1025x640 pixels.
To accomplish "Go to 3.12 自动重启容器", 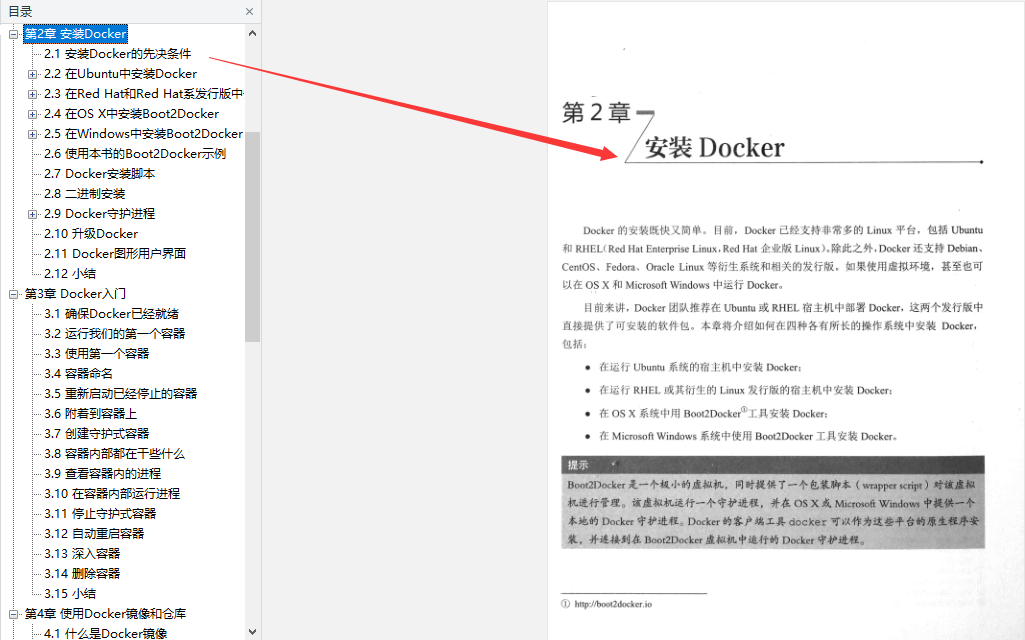I will coord(94,533).
